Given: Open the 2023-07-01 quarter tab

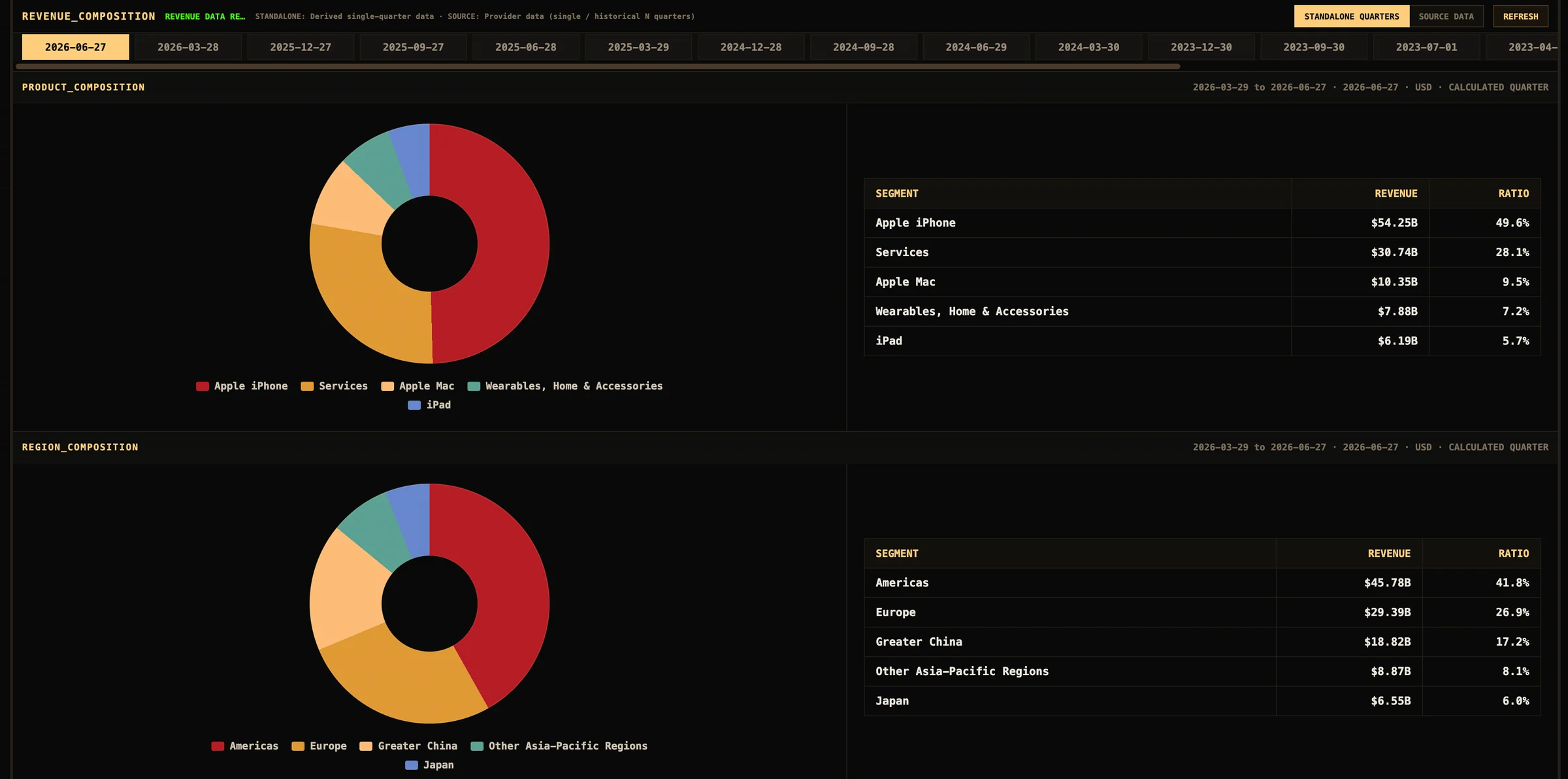Looking at the screenshot, I should point(1426,47).
